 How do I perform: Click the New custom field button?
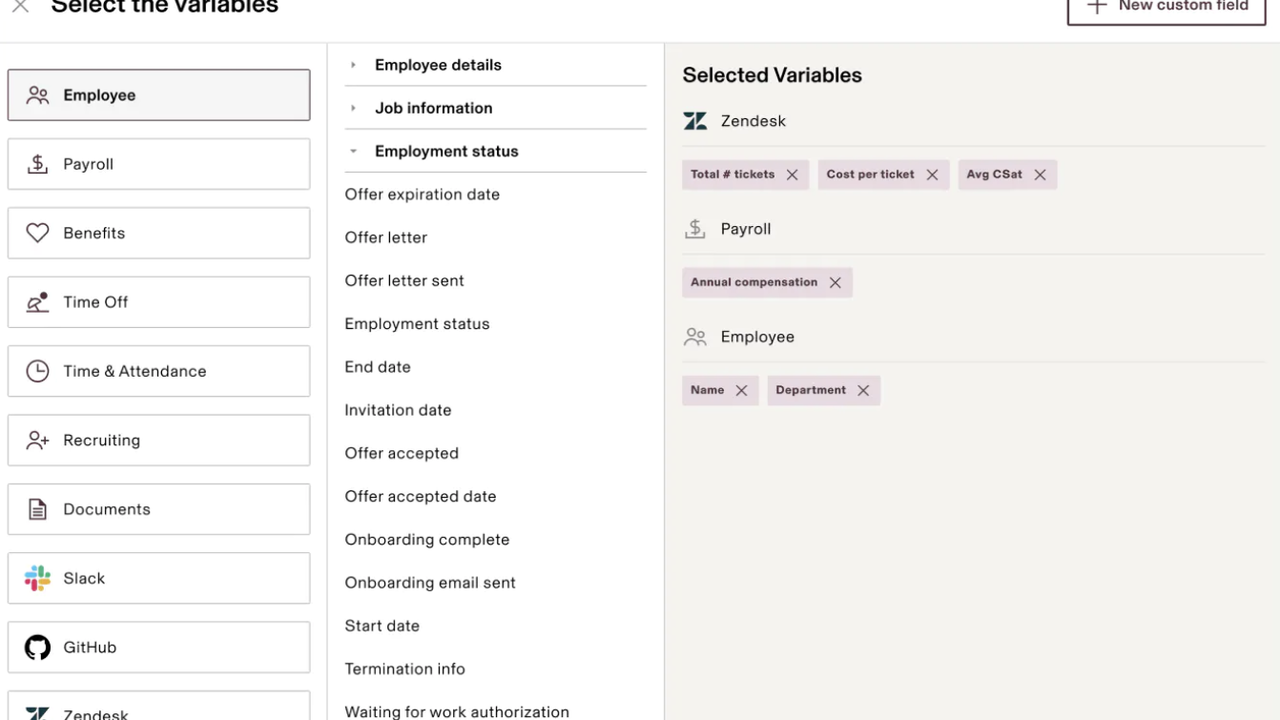click(x=1166, y=8)
